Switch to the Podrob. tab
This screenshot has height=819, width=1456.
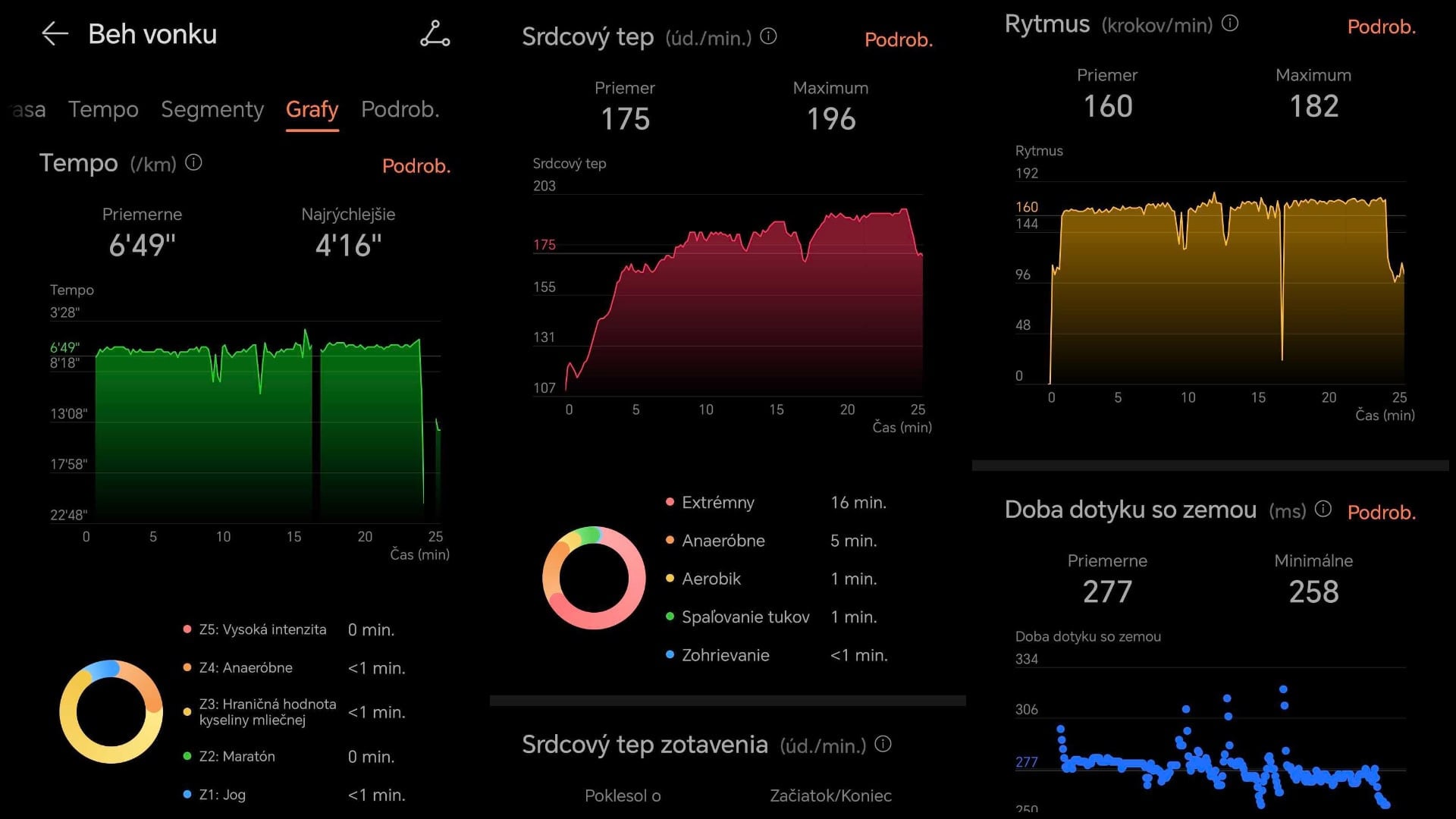[400, 109]
